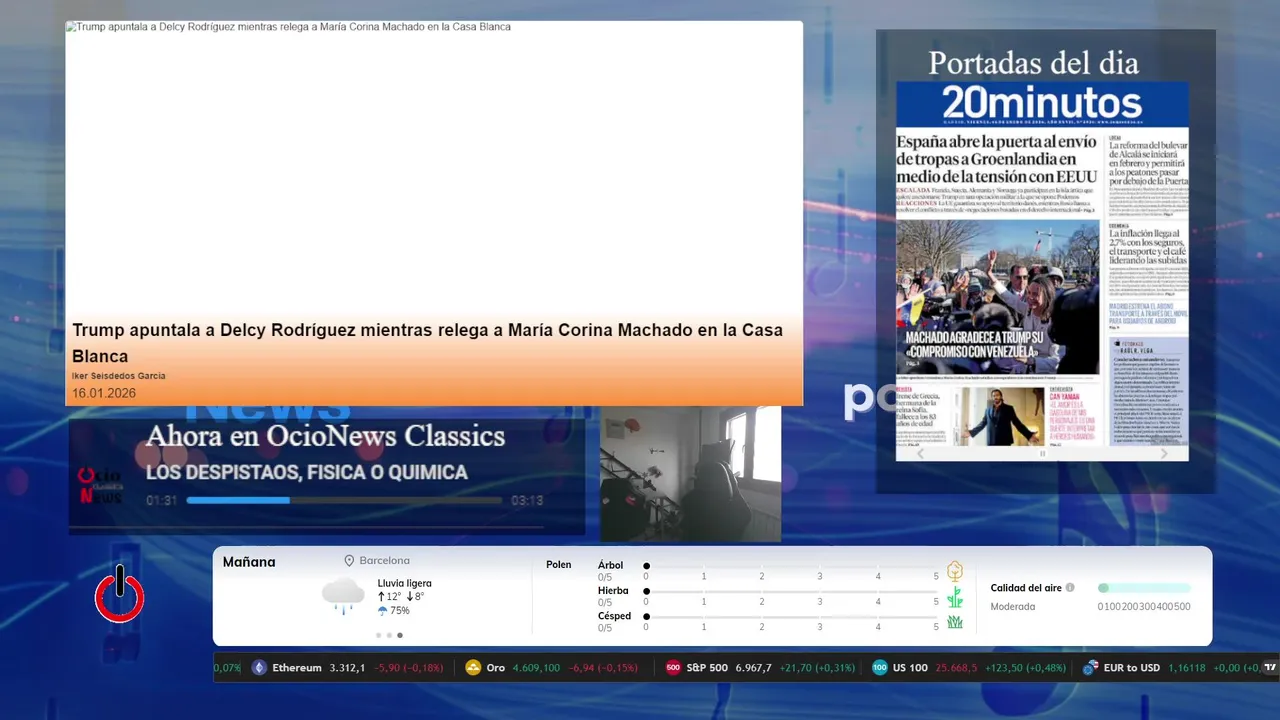1280x720 pixels.
Task: Click the Oro price 4.609,100
Action: click(536, 668)
